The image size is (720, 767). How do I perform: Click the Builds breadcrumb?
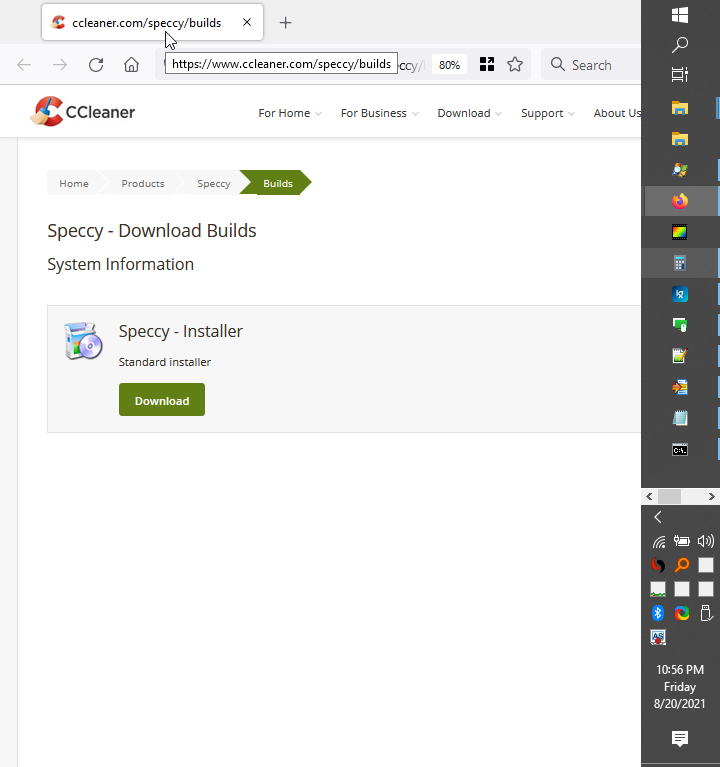278,183
